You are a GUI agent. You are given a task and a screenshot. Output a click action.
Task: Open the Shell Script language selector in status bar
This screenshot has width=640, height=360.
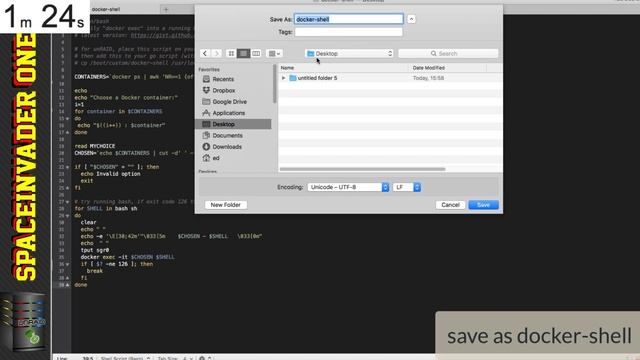125,358
